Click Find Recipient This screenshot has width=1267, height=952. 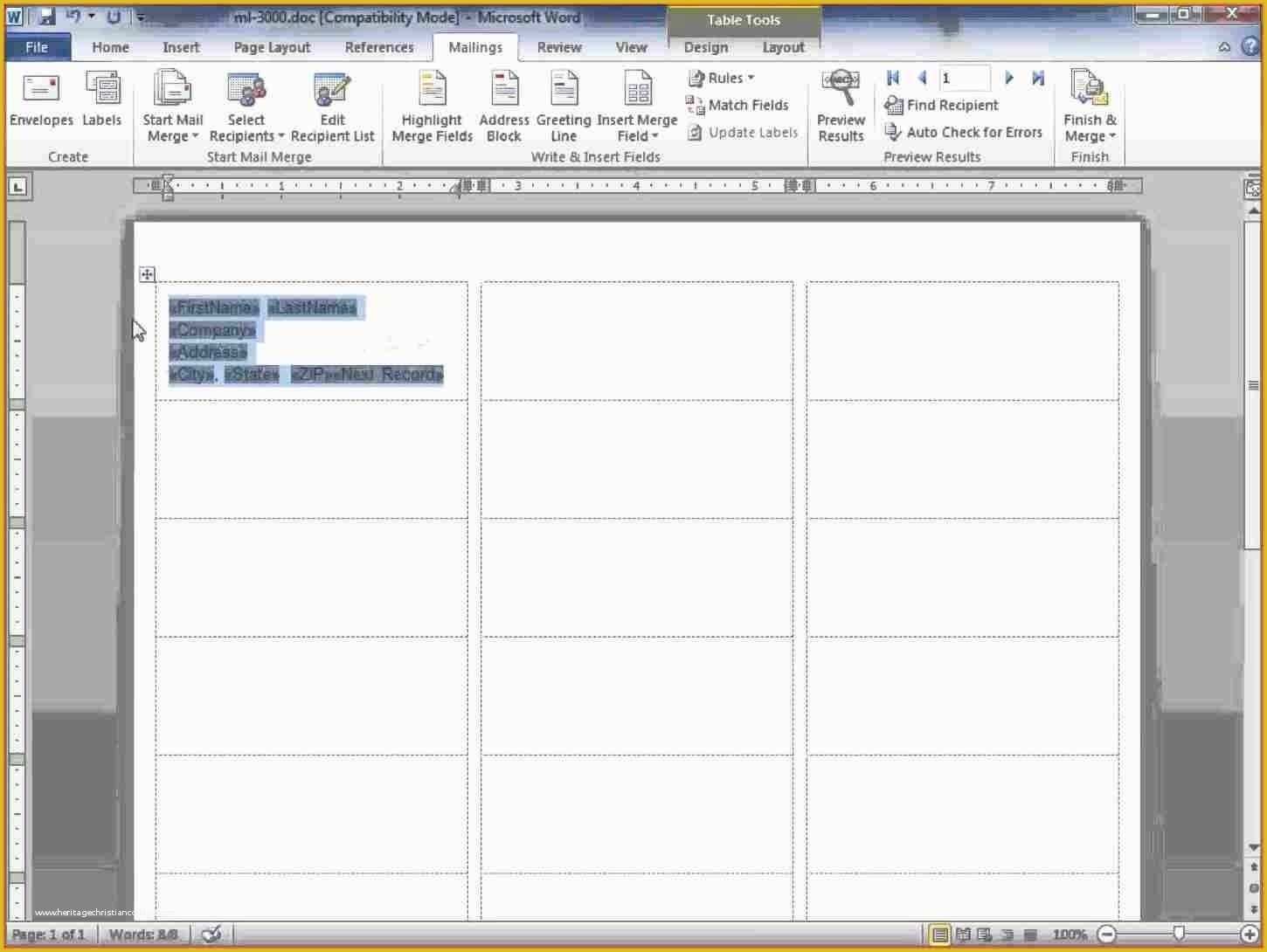pyautogui.click(x=941, y=105)
